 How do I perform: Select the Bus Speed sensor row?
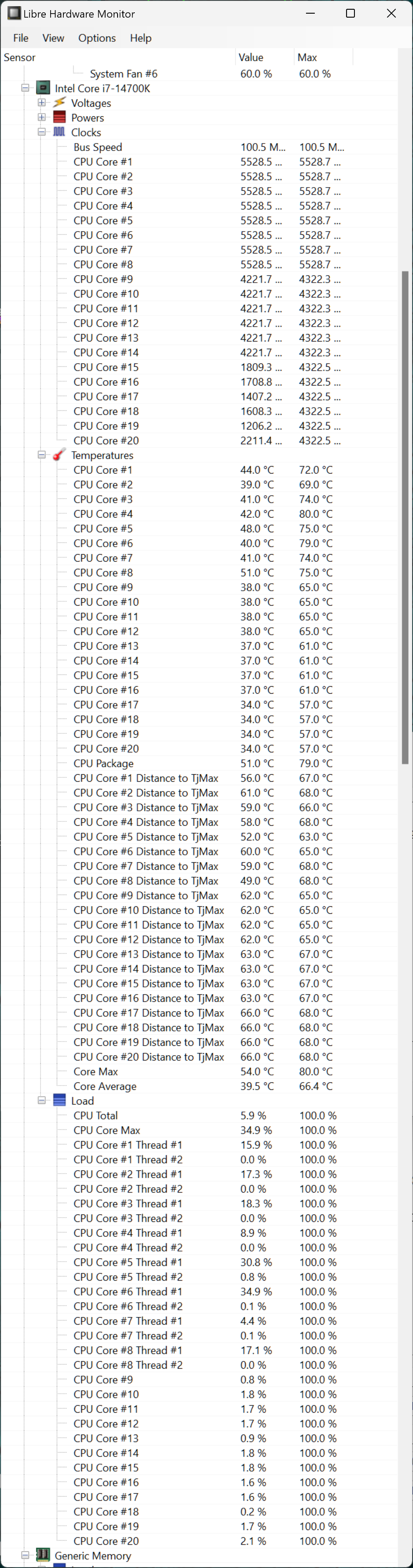[199, 147]
